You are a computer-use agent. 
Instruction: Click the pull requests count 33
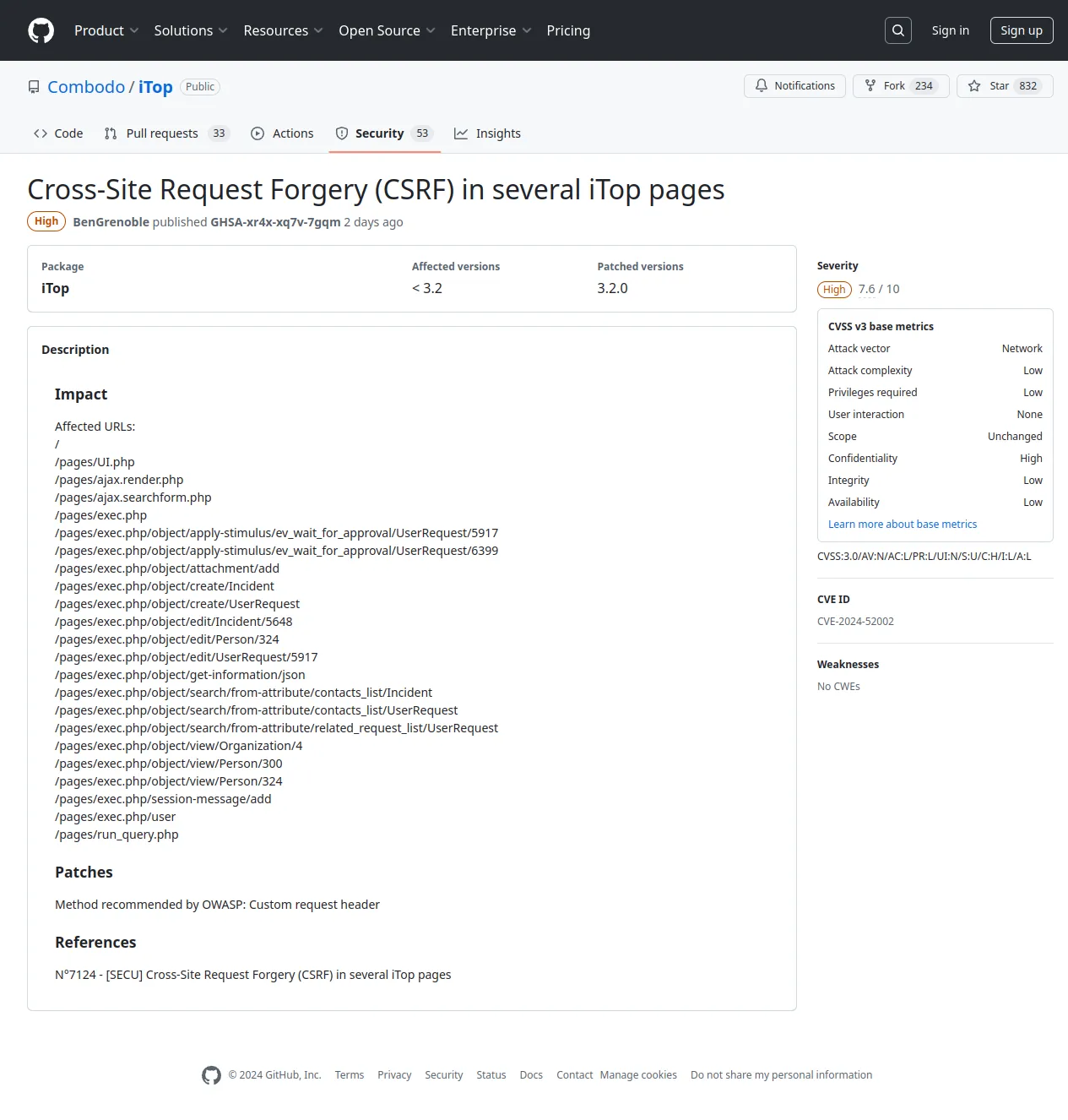(219, 133)
